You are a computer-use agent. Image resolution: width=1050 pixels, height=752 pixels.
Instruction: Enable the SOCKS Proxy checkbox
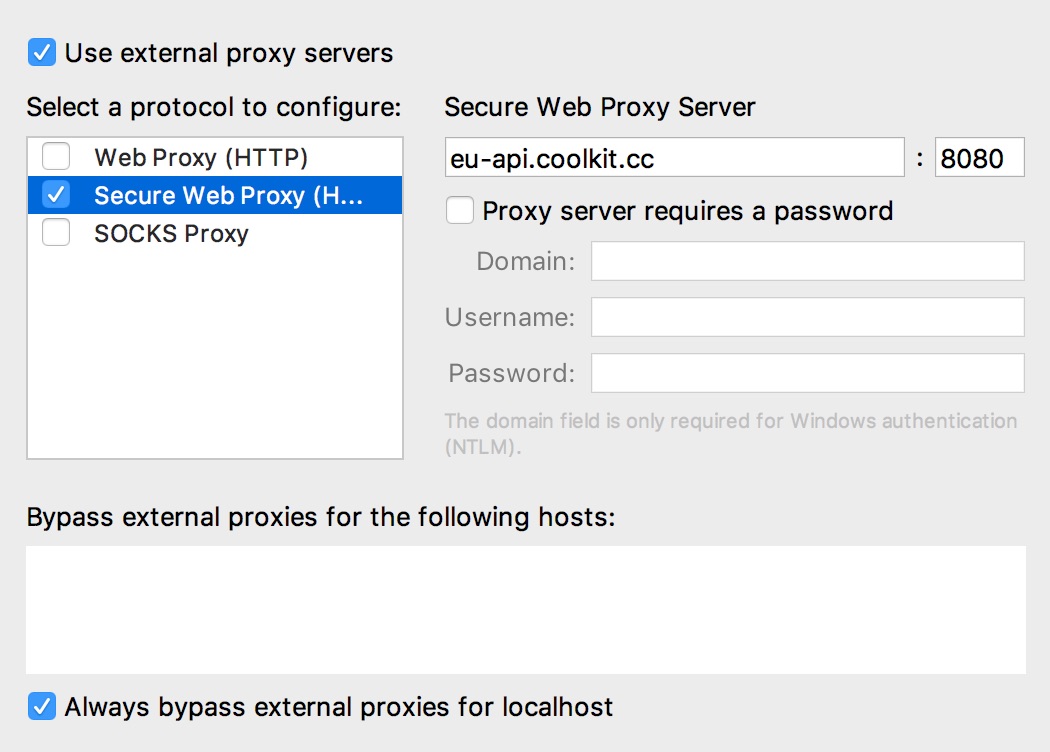pyautogui.click(x=56, y=234)
